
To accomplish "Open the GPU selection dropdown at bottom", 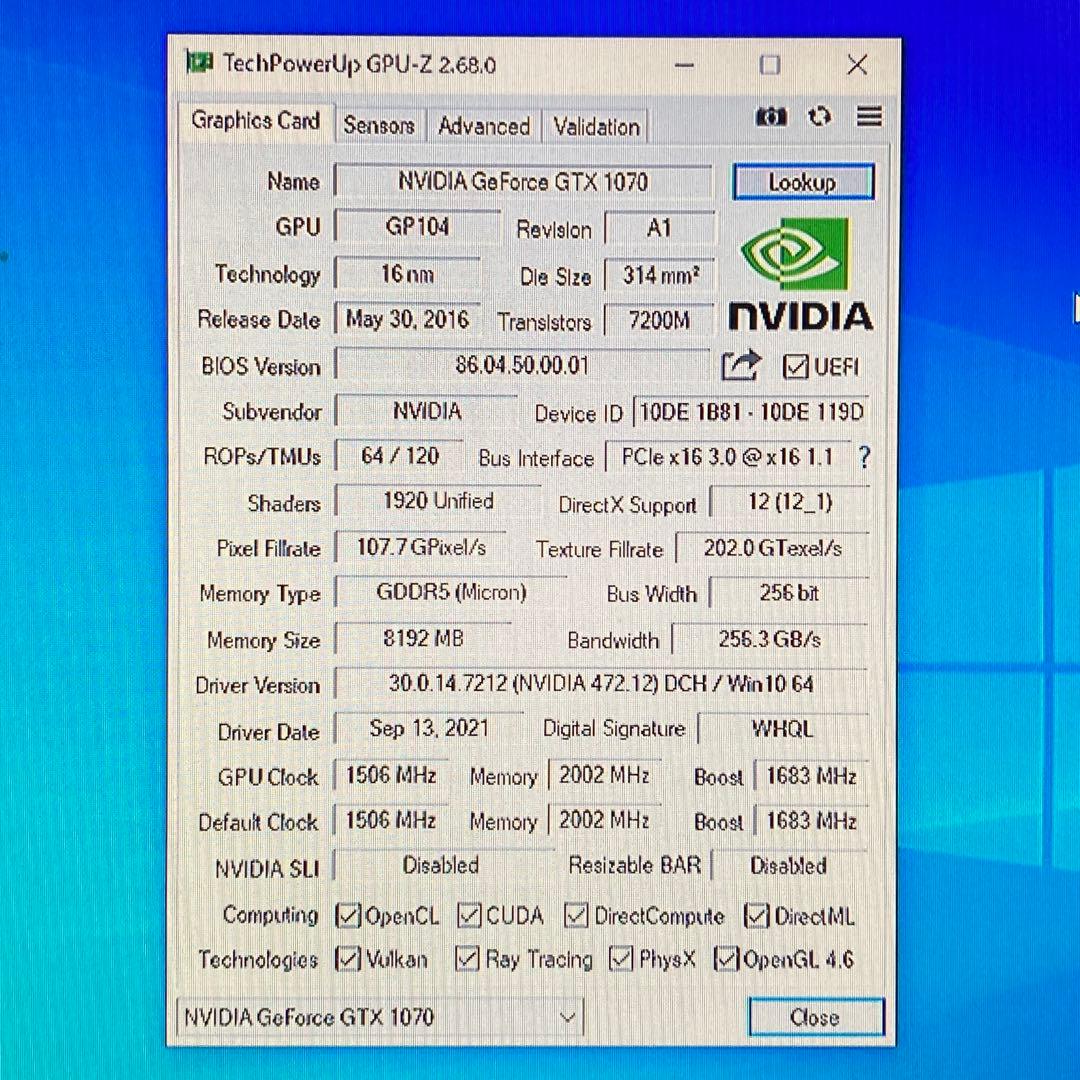I will pos(380,1017).
